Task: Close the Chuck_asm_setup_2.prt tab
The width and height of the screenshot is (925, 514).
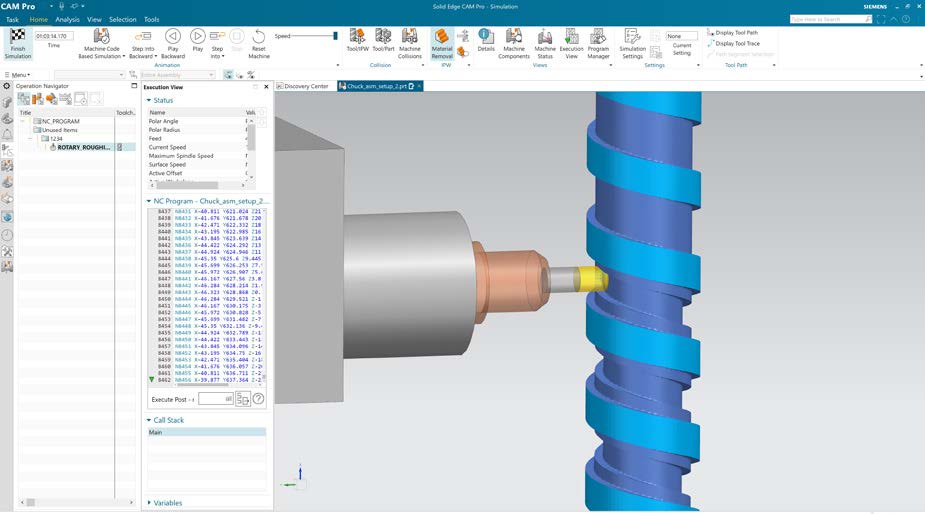Action: (419, 86)
